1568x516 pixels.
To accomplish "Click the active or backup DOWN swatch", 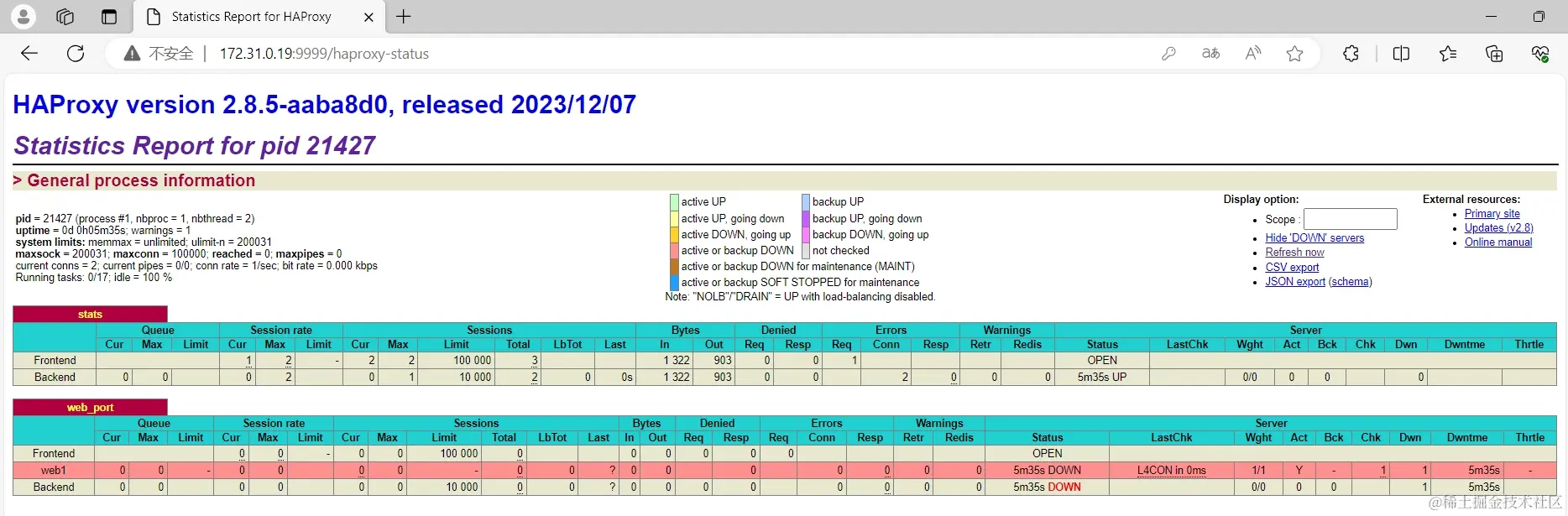I will [674, 251].
